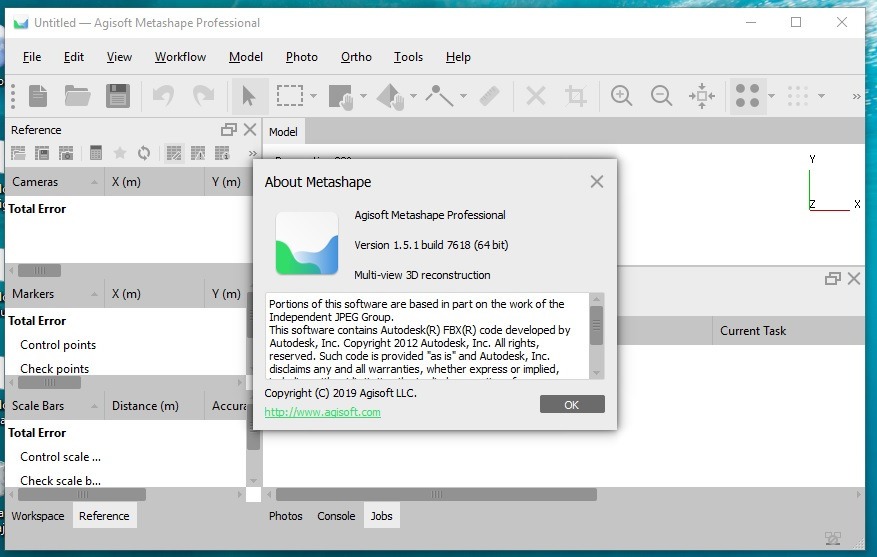
Task: Open the File menu
Action: point(32,57)
